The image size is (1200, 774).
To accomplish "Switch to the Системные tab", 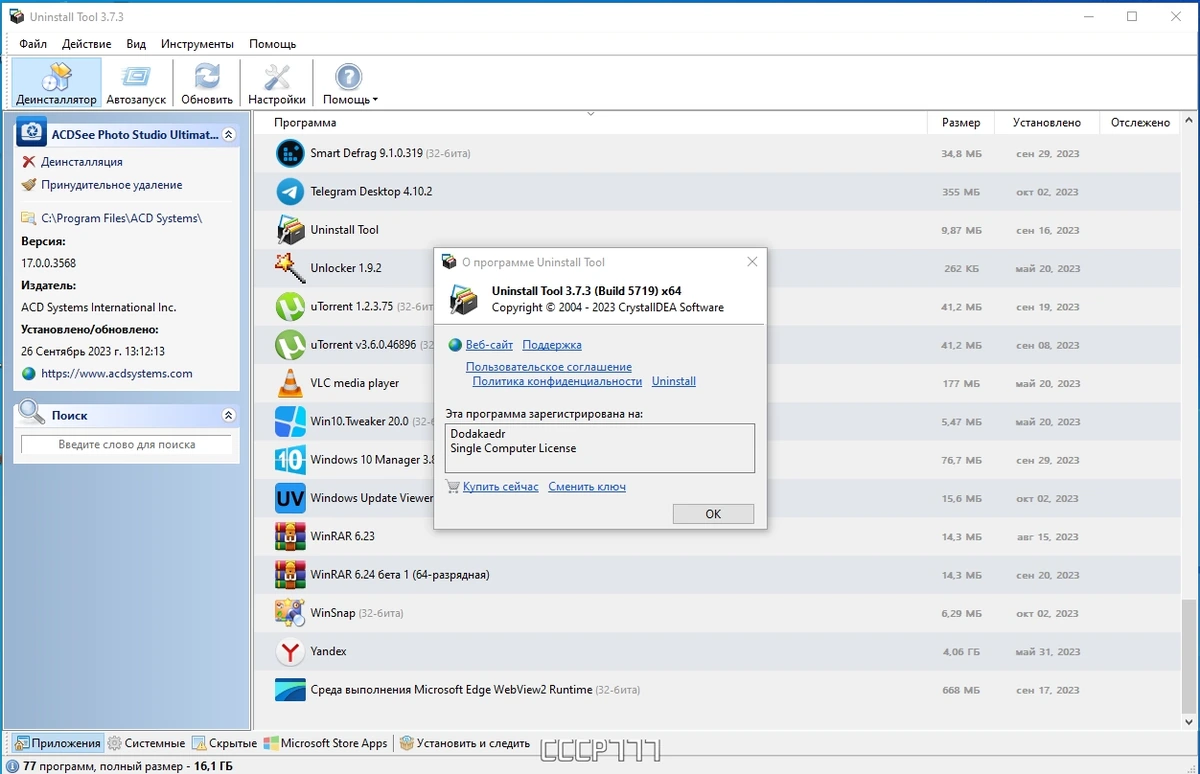I will coord(146,743).
